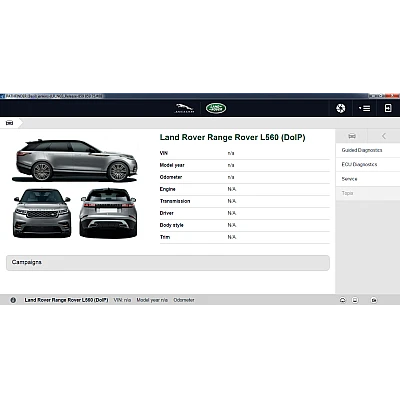
Task: Click the 'Land Rover Range Rover L560 (DoIP)' heading
Action: coord(233,137)
